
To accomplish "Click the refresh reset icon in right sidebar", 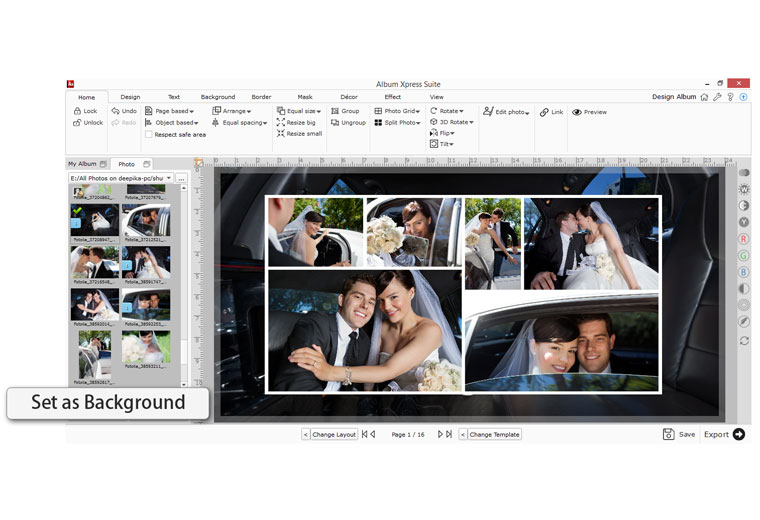I will (744, 341).
